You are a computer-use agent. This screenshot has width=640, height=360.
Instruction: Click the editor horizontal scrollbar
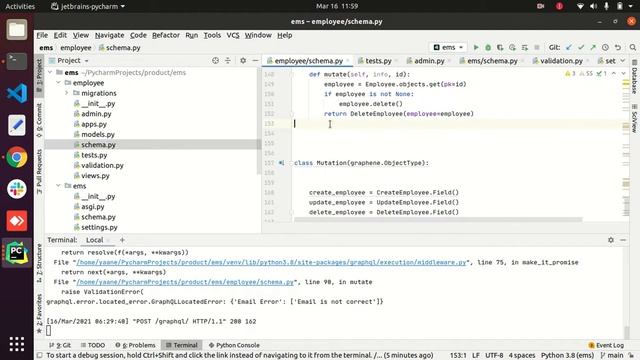coord(438,220)
